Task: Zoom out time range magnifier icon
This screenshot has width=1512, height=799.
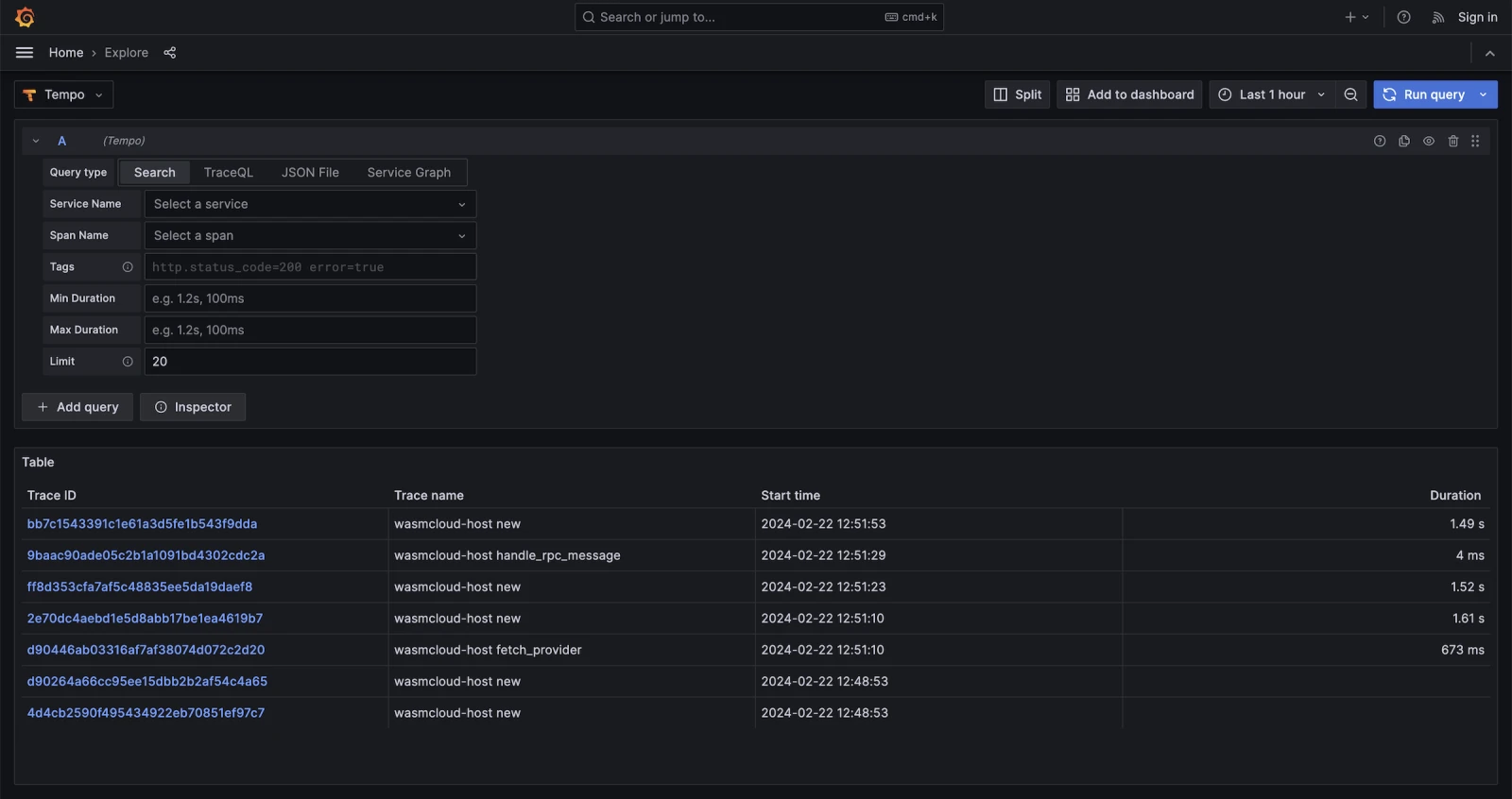Action: [x=1351, y=94]
